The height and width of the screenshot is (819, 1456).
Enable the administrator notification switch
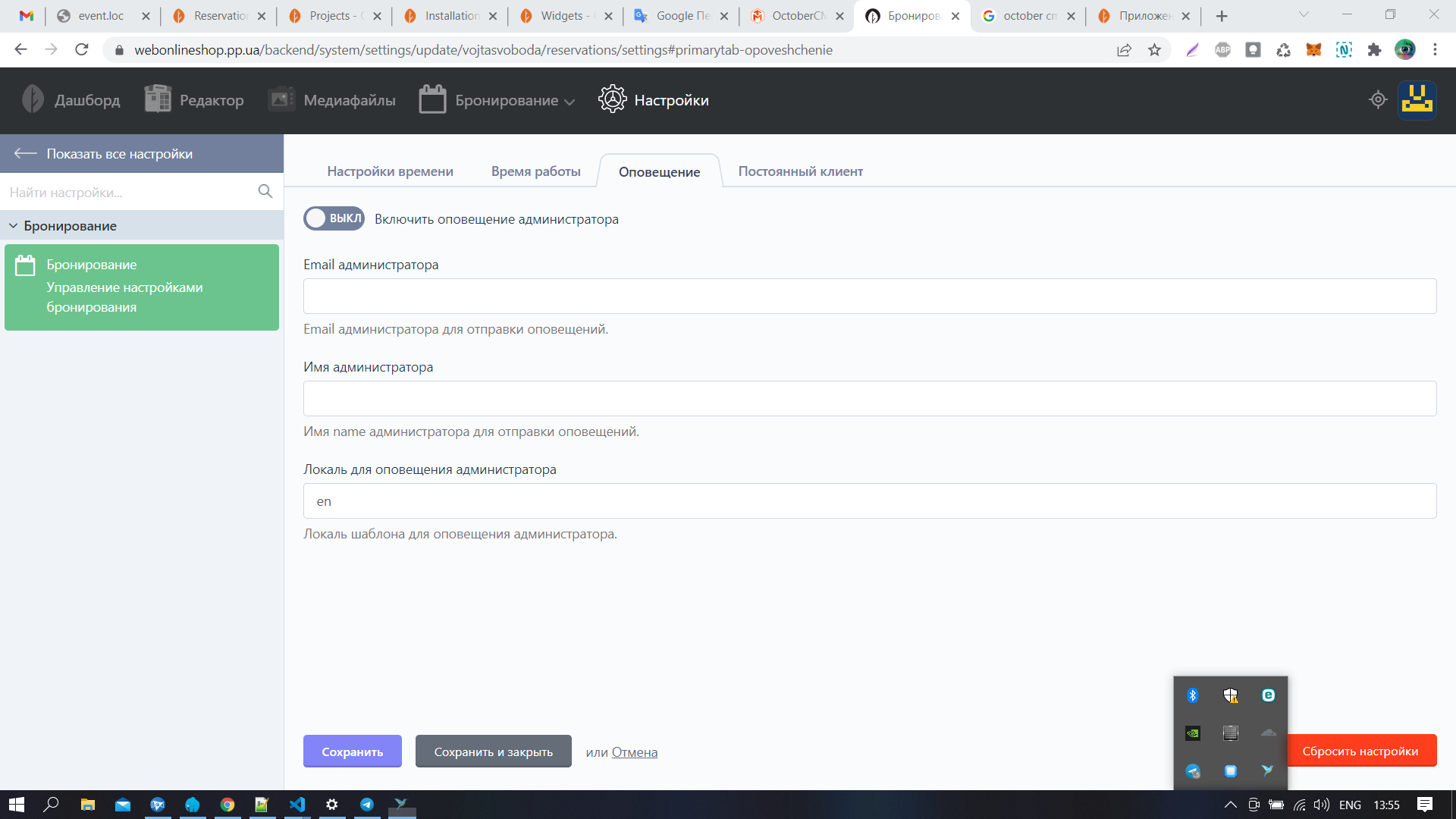point(334,218)
